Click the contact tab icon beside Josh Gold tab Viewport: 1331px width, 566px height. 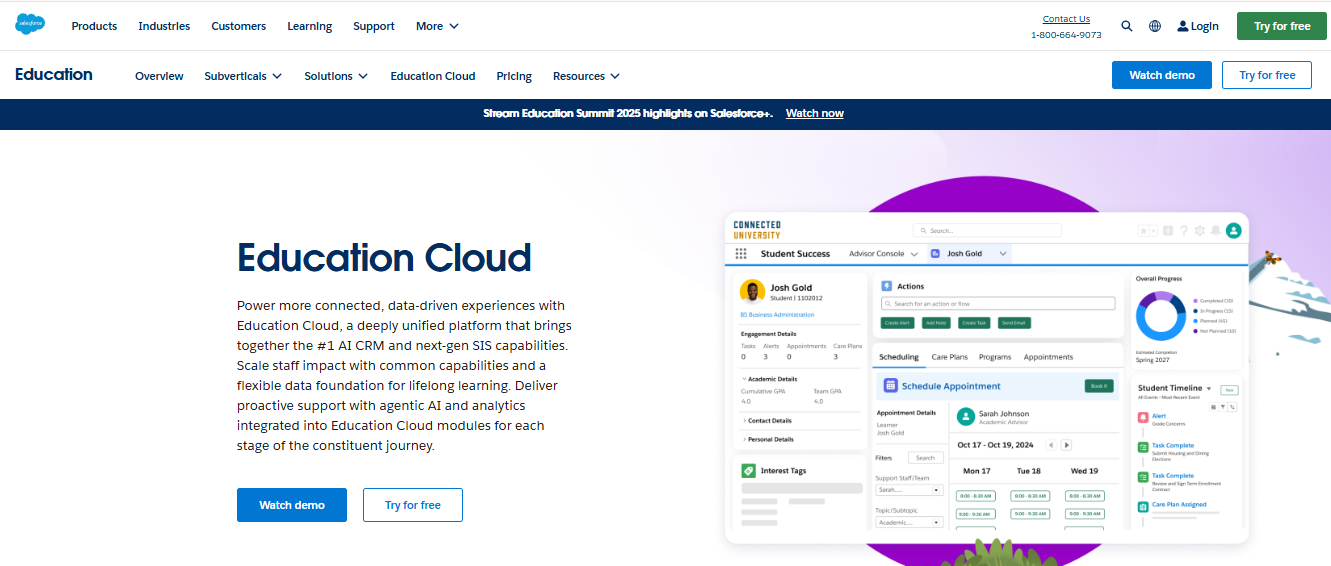coord(935,254)
